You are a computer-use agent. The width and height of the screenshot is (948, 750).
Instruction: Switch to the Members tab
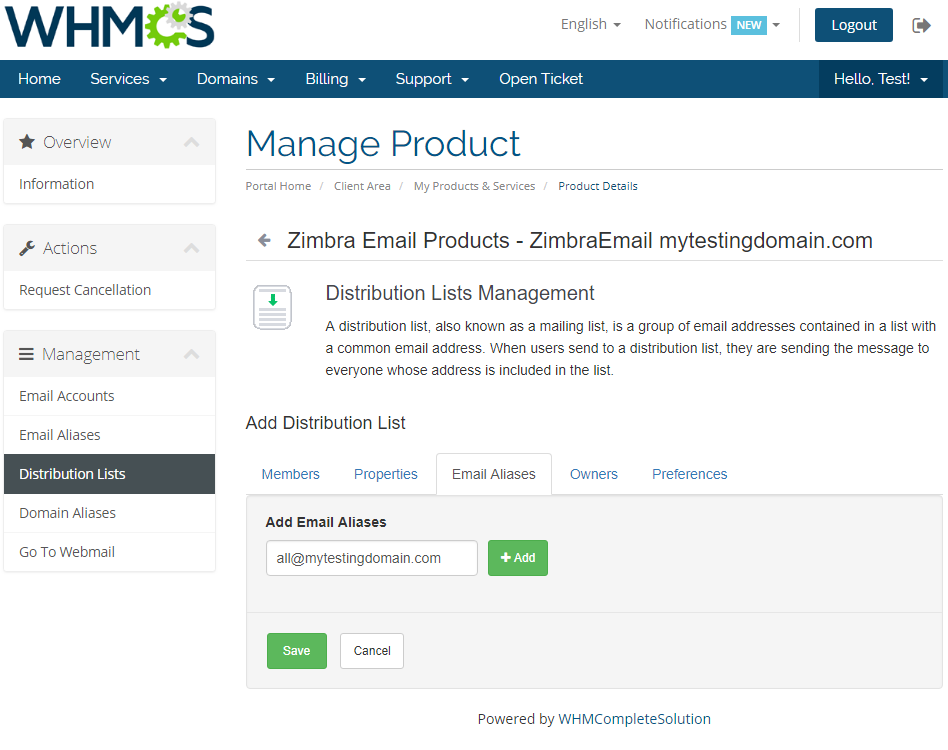pos(290,474)
